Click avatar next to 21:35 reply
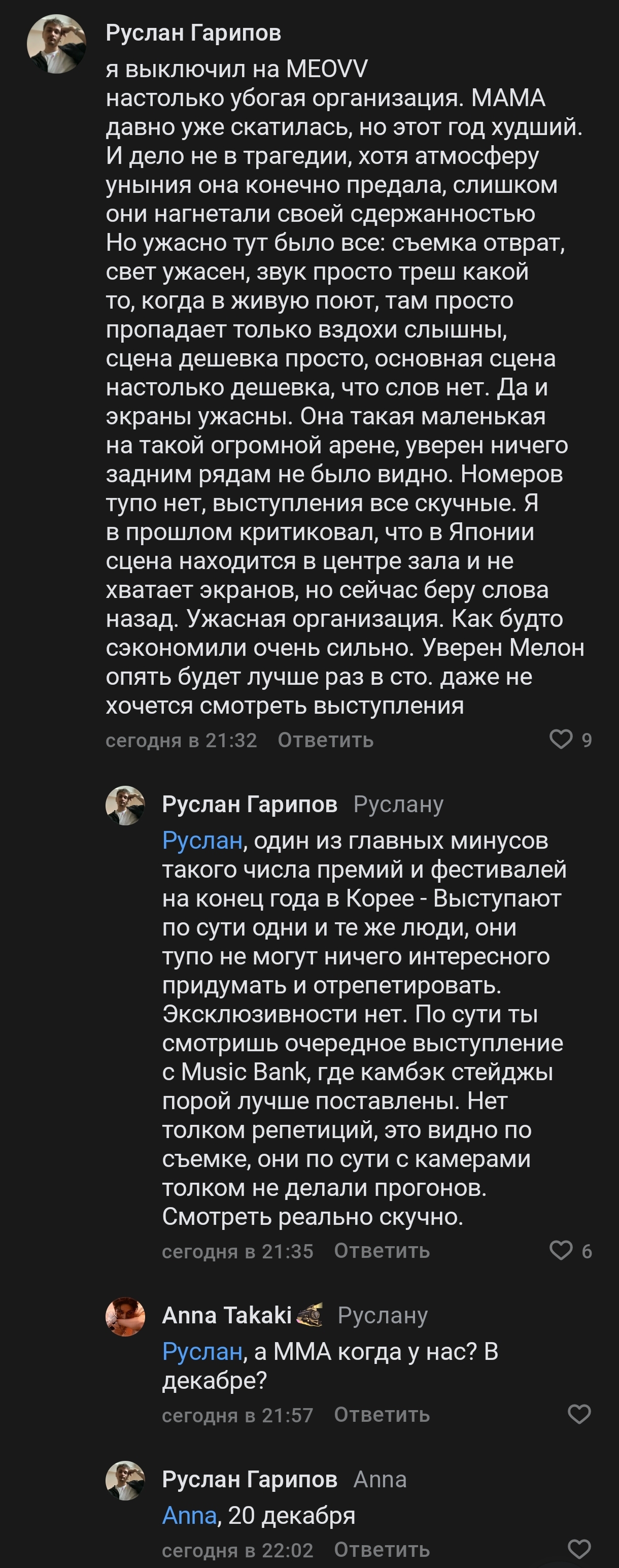Screen dimensions: 619x1568 coord(125,805)
